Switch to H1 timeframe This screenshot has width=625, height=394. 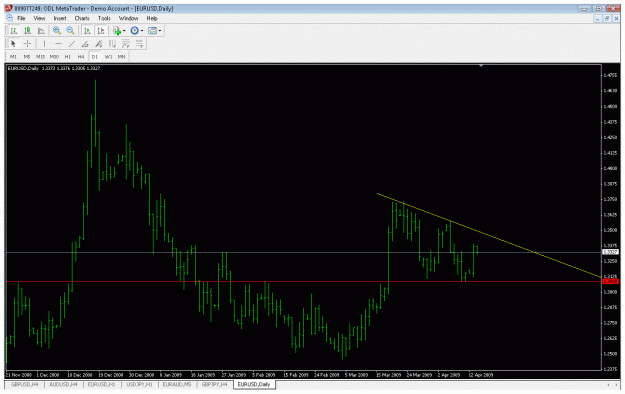coord(68,57)
